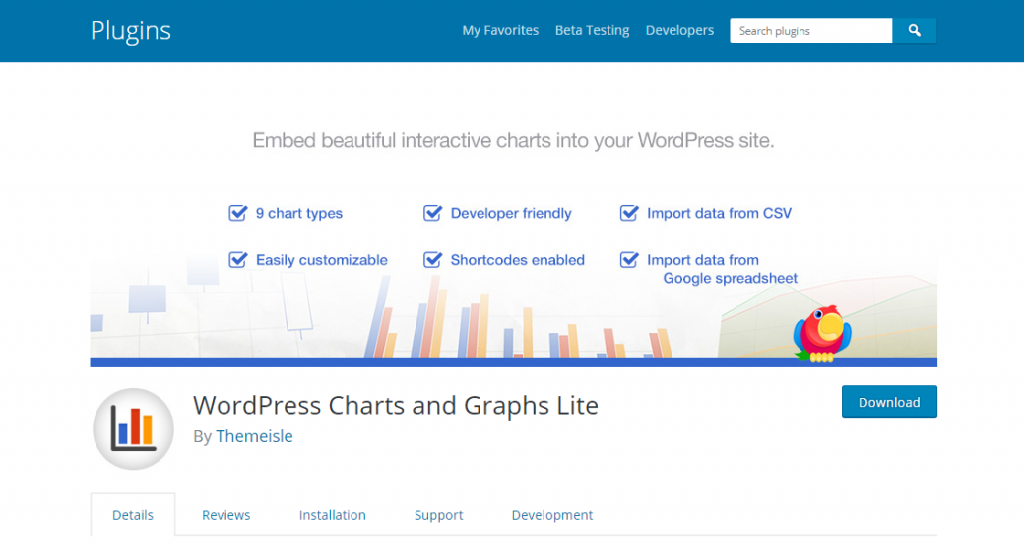Go to the Support tab
This screenshot has width=1024, height=549.
click(439, 515)
